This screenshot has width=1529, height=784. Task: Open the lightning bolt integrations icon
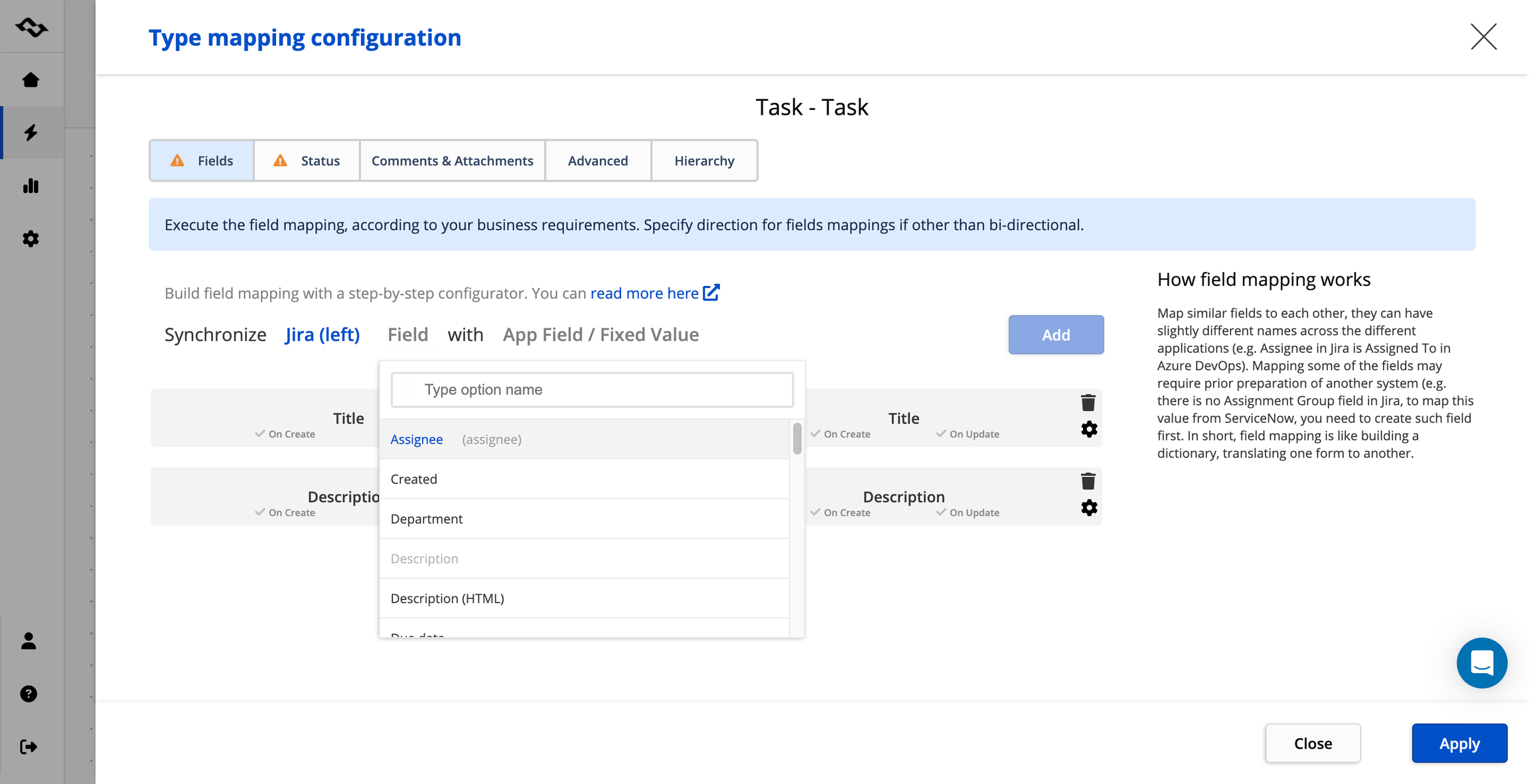pos(31,133)
